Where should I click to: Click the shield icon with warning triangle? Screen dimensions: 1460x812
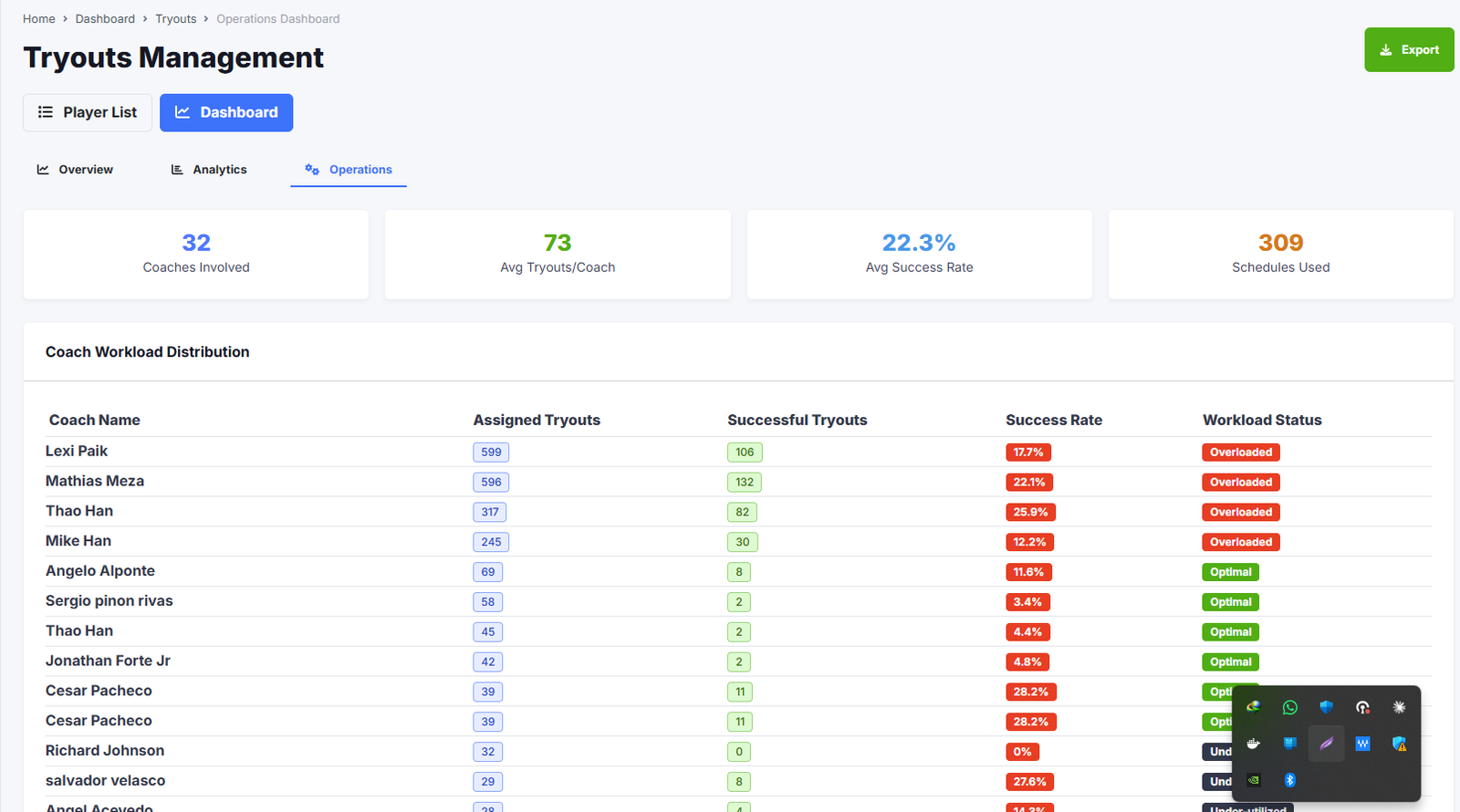click(x=1399, y=744)
